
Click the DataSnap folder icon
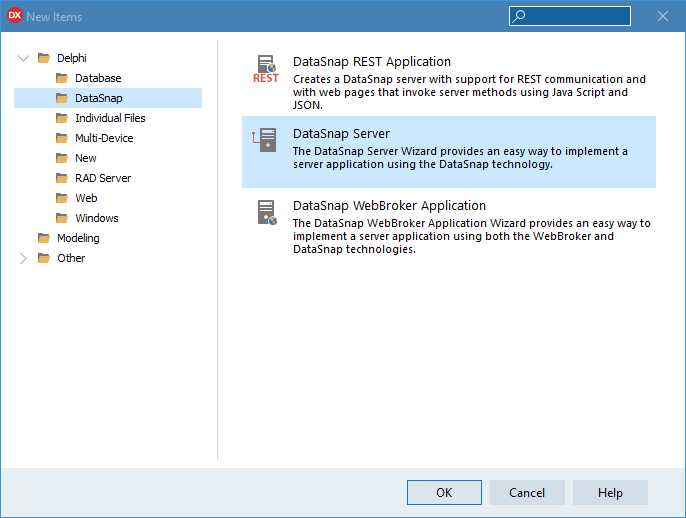click(x=62, y=98)
